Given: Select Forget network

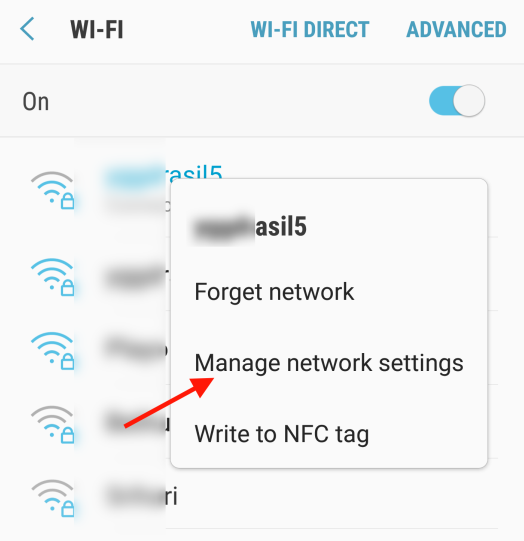Looking at the screenshot, I should (274, 292).
